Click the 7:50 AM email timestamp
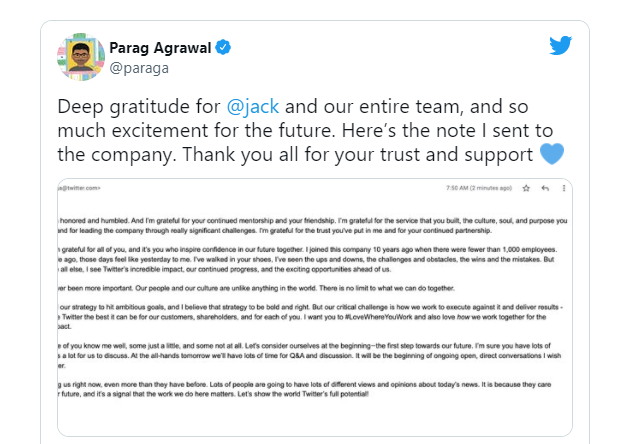 478,188
